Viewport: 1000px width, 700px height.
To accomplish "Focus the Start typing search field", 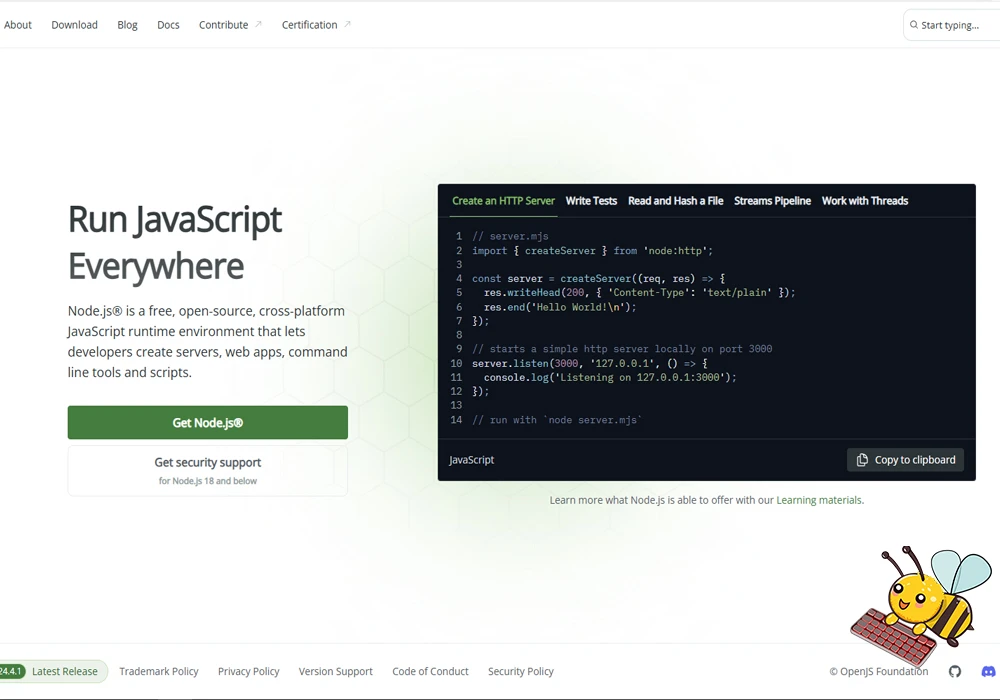I will click(x=952, y=25).
